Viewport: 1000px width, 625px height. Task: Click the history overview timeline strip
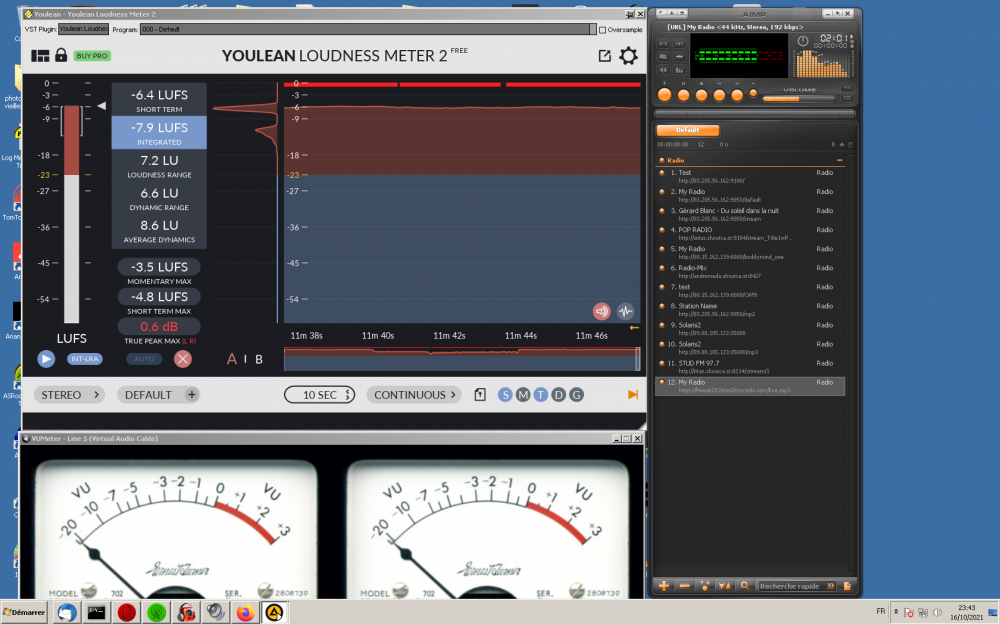click(x=462, y=359)
